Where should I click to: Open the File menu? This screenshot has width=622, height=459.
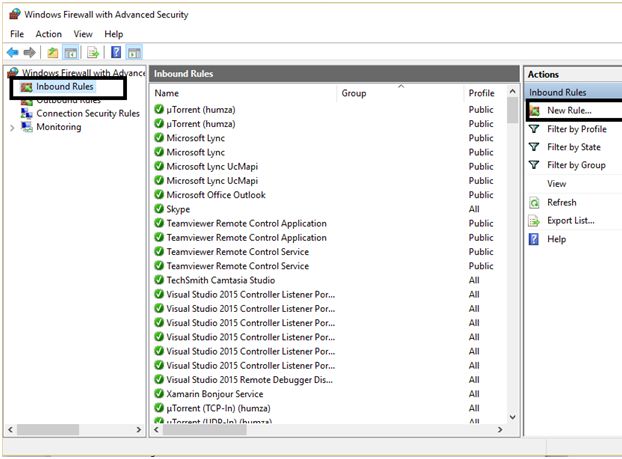pos(17,34)
